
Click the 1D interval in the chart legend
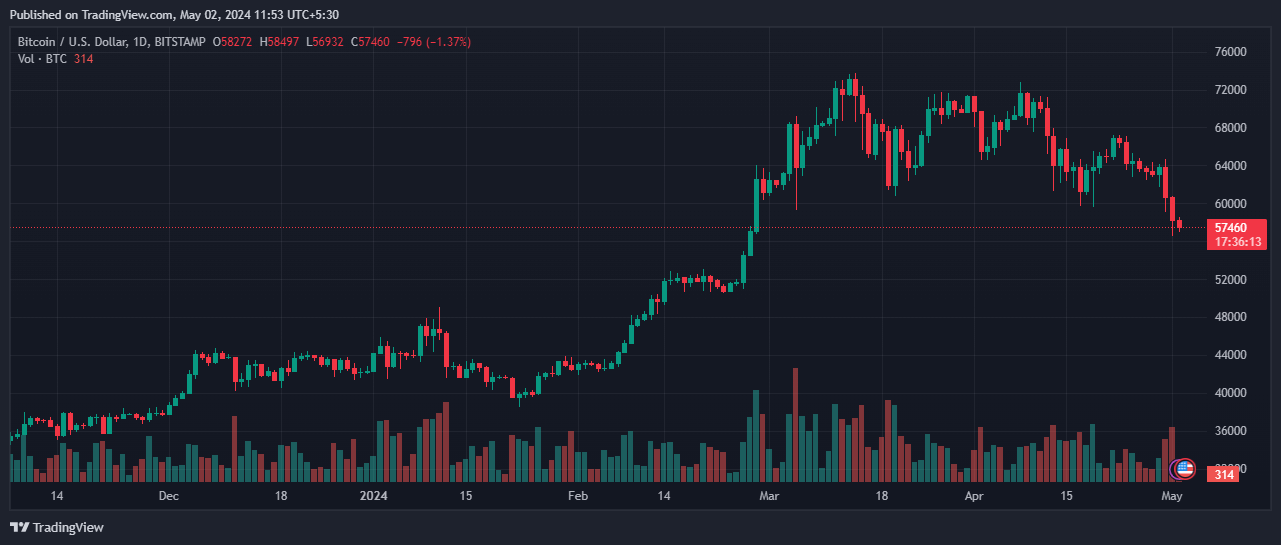(x=141, y=42)
